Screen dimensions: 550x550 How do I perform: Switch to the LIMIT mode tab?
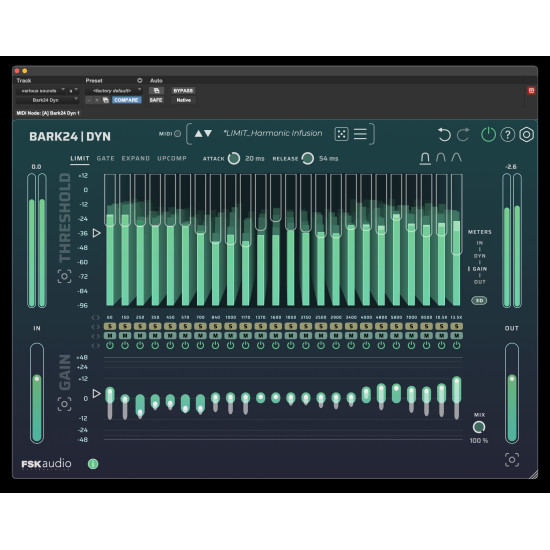pyautogui.click(x=80, y=159)
